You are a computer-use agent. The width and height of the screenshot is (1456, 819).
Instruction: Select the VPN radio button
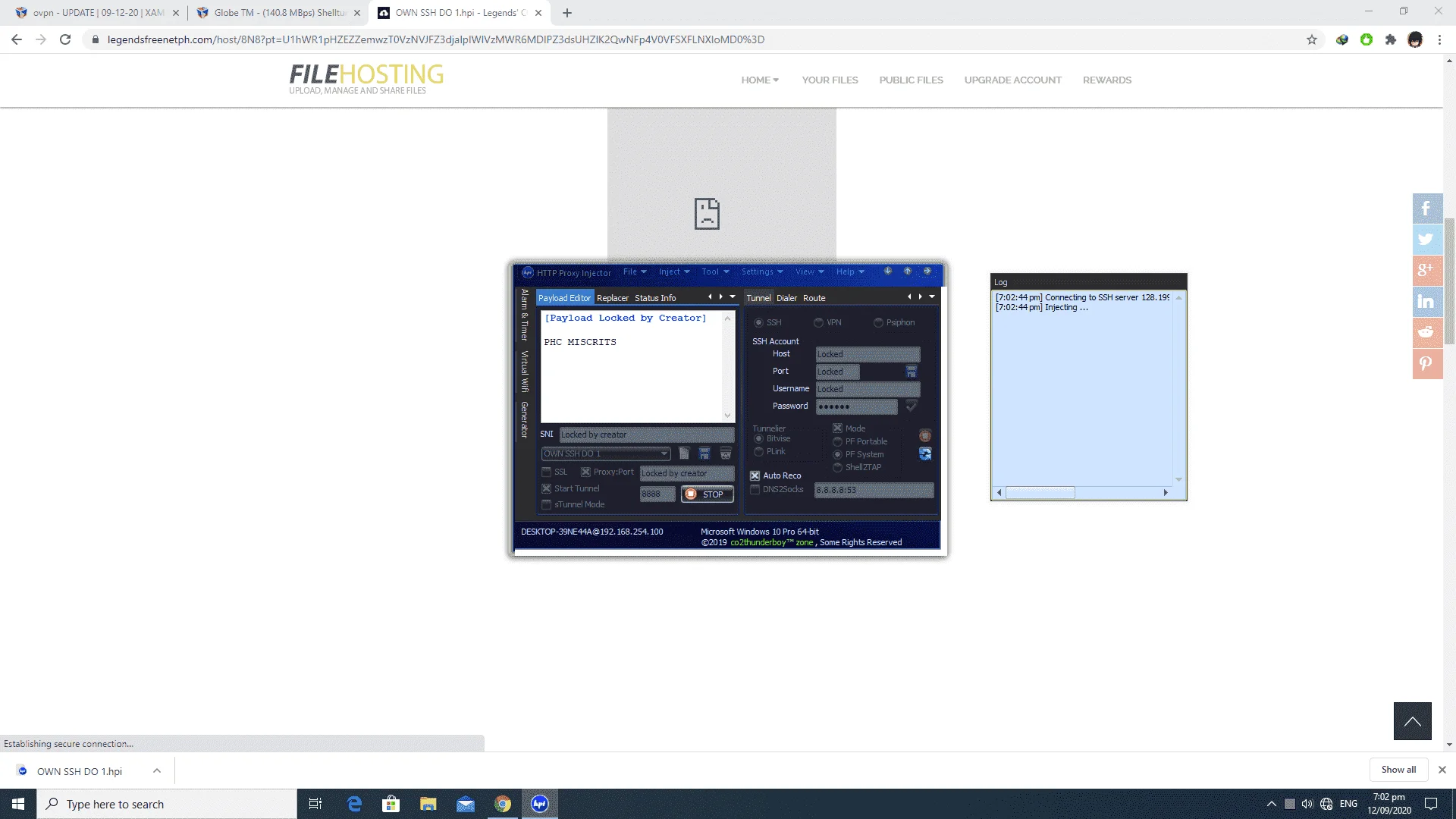click(818, 323)
